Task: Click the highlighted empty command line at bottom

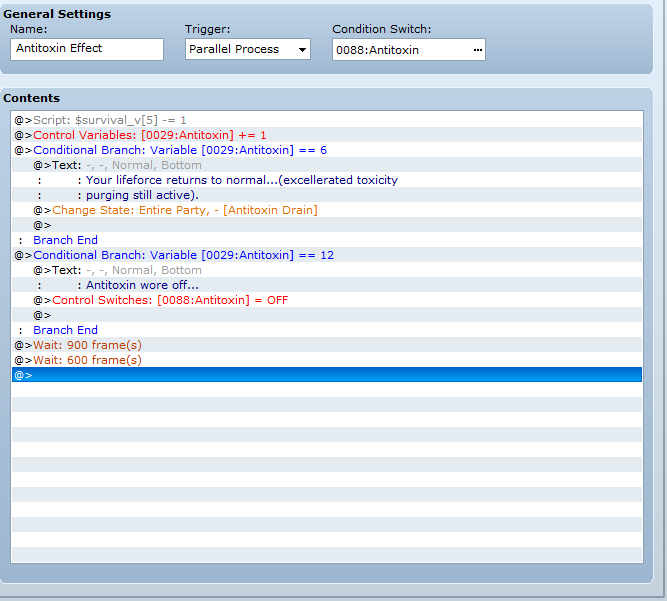Action: click(x=326, y=375)
